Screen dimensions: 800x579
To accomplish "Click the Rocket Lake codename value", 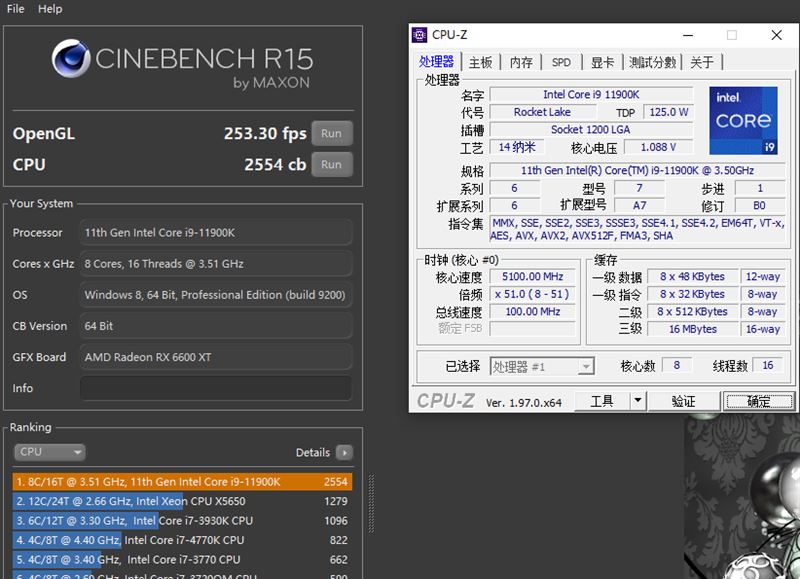I will click(542, 112).
